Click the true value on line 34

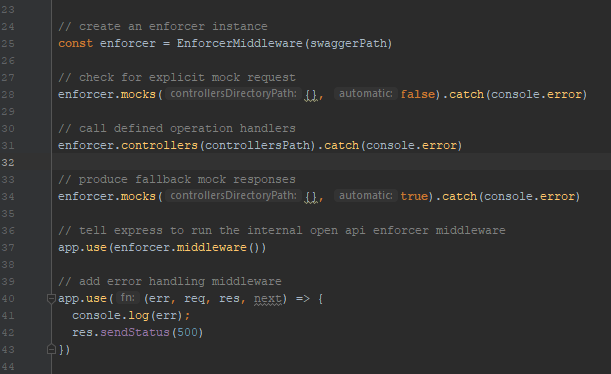[x=414, y=196]
